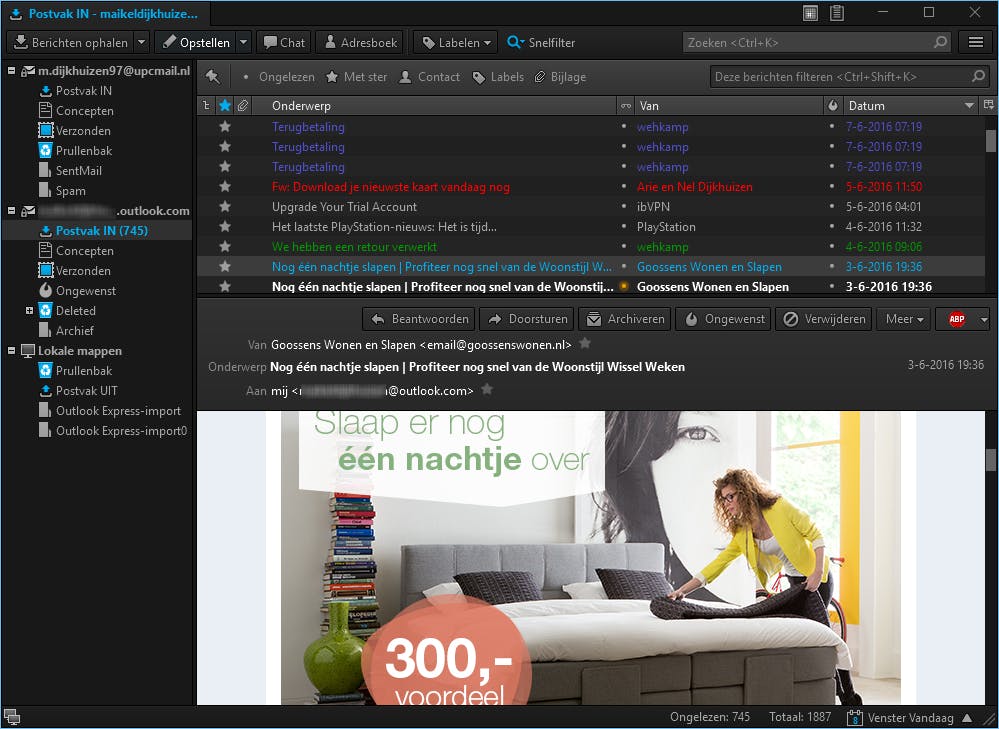Open Opstellen dropdown arrow
The width and height of the screenshot is (999, 729).
[243, 42]
